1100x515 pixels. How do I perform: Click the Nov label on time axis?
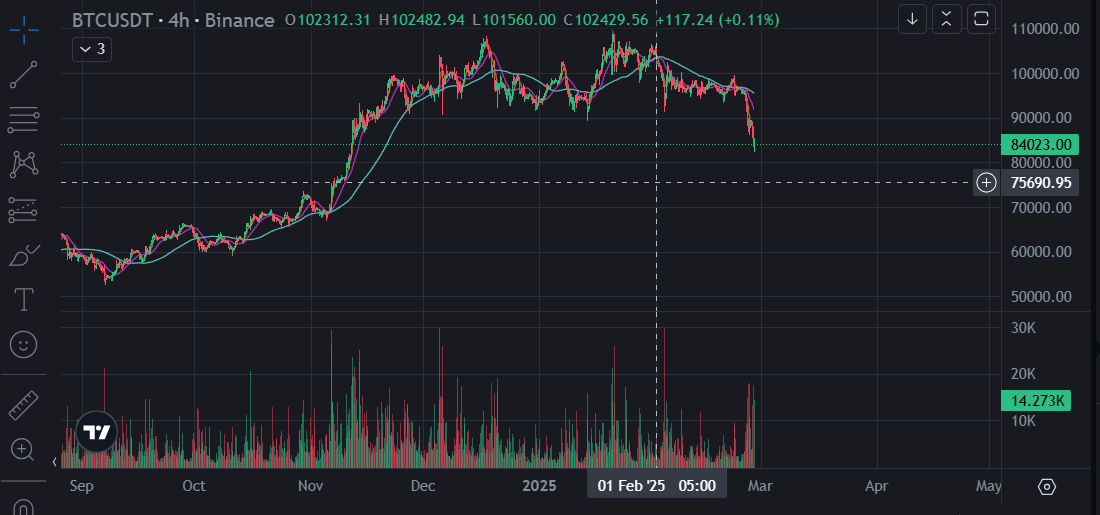309,486
